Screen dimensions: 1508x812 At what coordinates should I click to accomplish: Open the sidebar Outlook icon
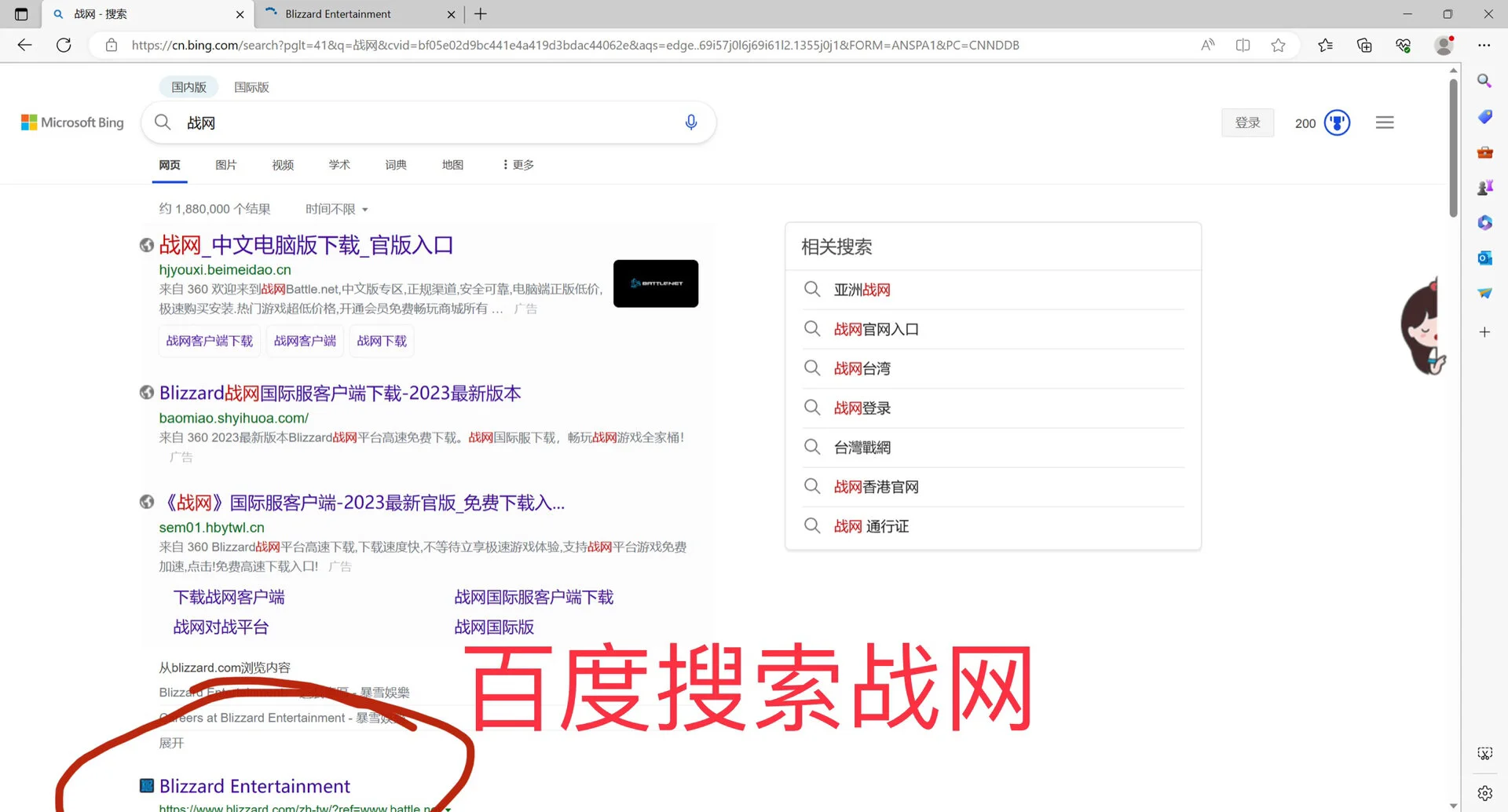(1484, 258)
